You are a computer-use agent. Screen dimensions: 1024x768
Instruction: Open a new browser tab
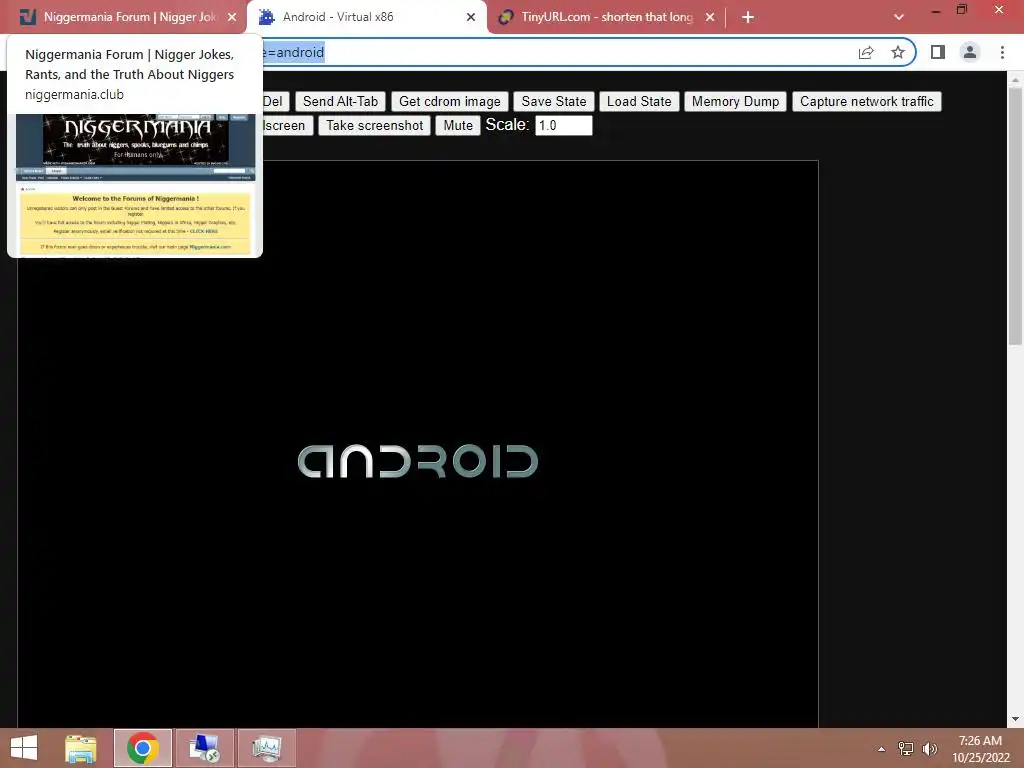point(748,17)
